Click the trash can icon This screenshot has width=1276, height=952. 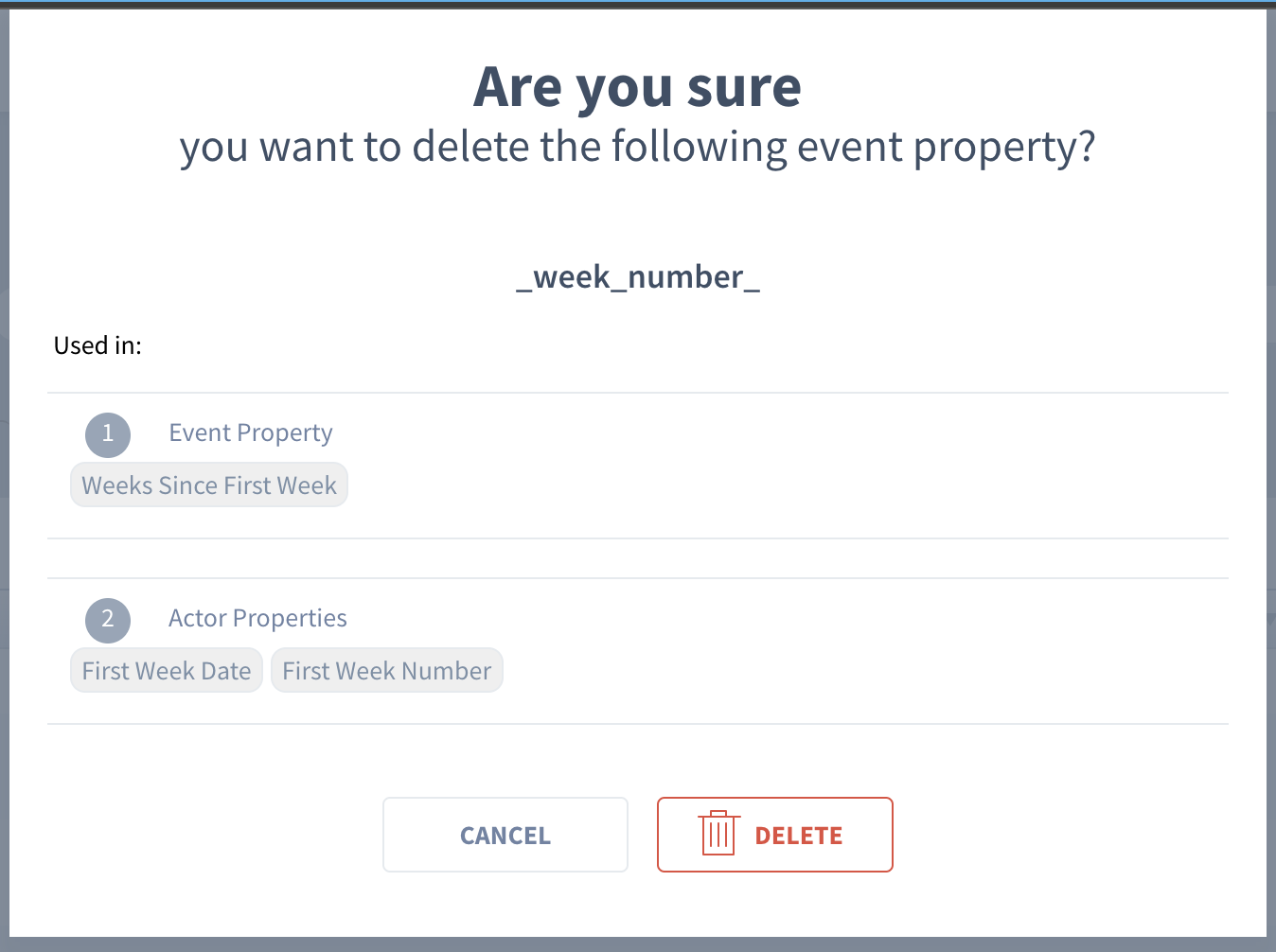pos(718,834)
